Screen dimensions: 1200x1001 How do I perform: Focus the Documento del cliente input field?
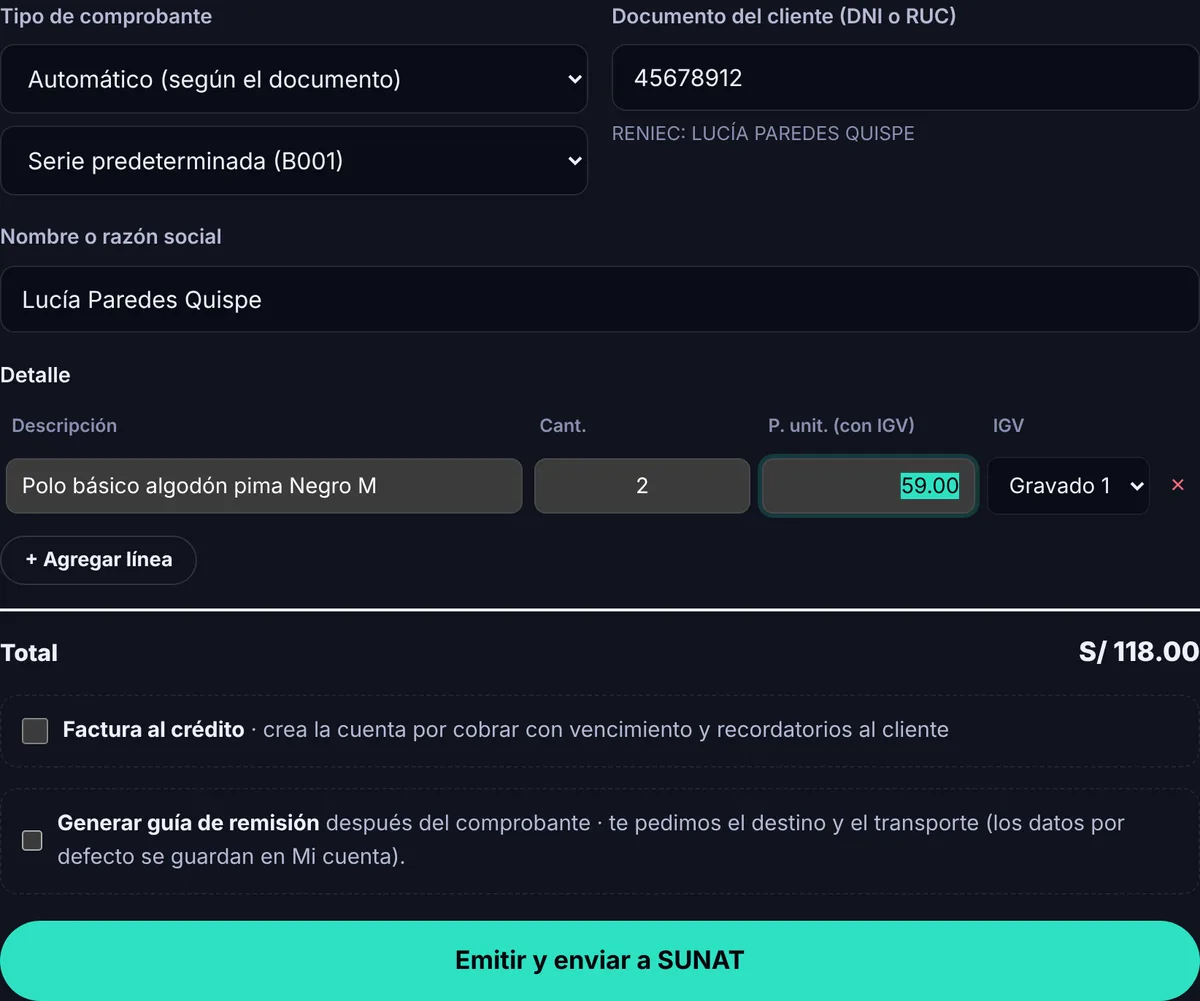tap(905, 77)
